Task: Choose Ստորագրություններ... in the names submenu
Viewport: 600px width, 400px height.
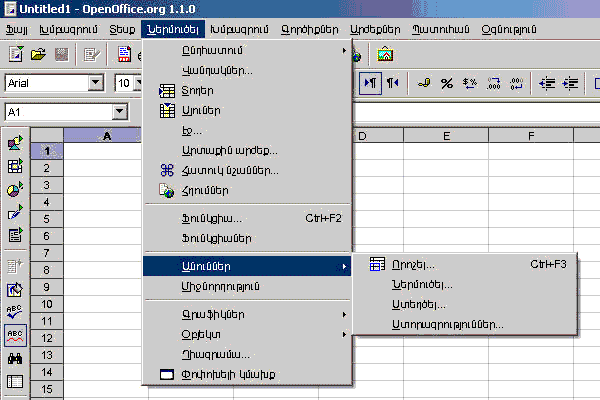Action: [464, 325]
